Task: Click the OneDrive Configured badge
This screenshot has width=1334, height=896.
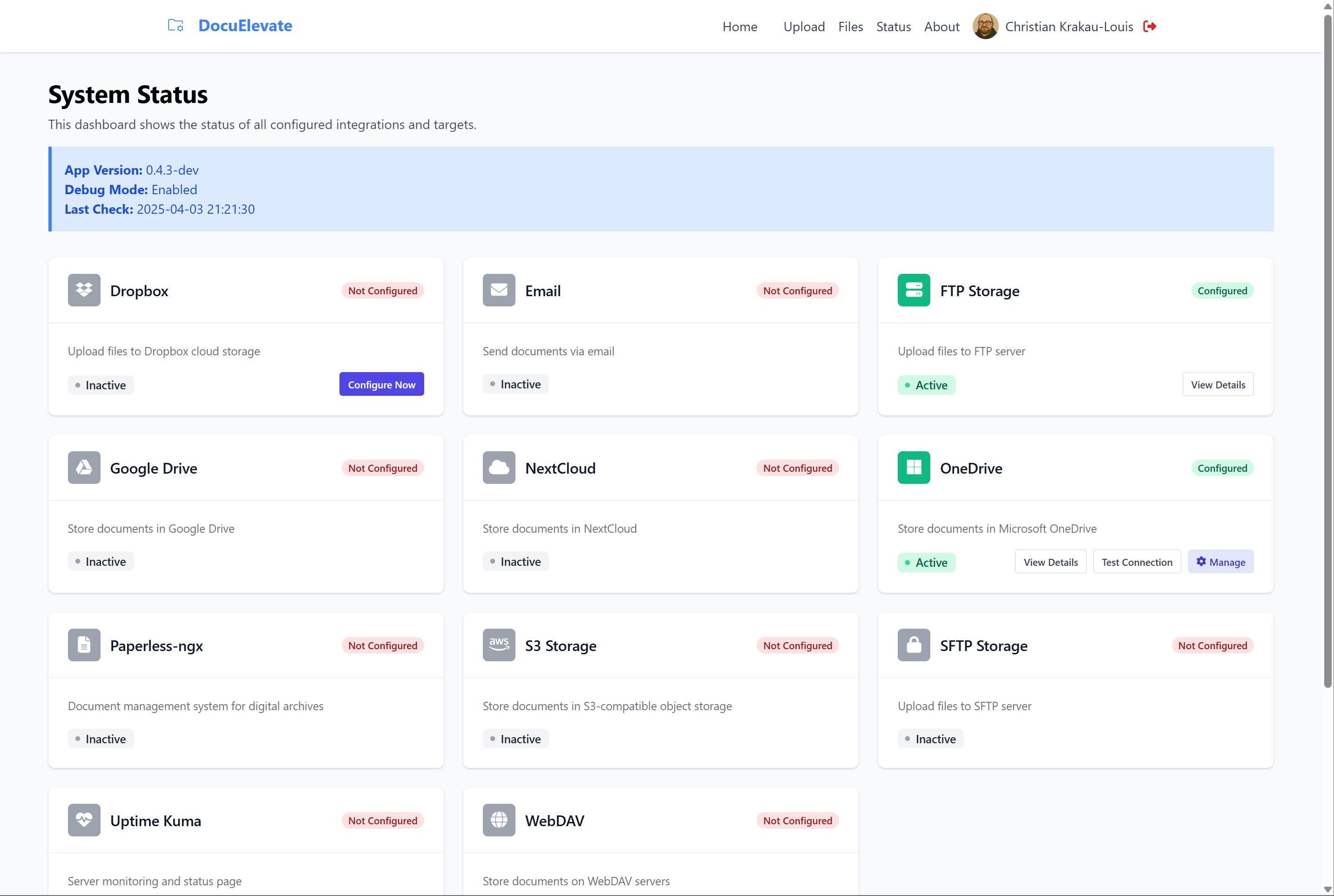Action: tap(1222, 468)
